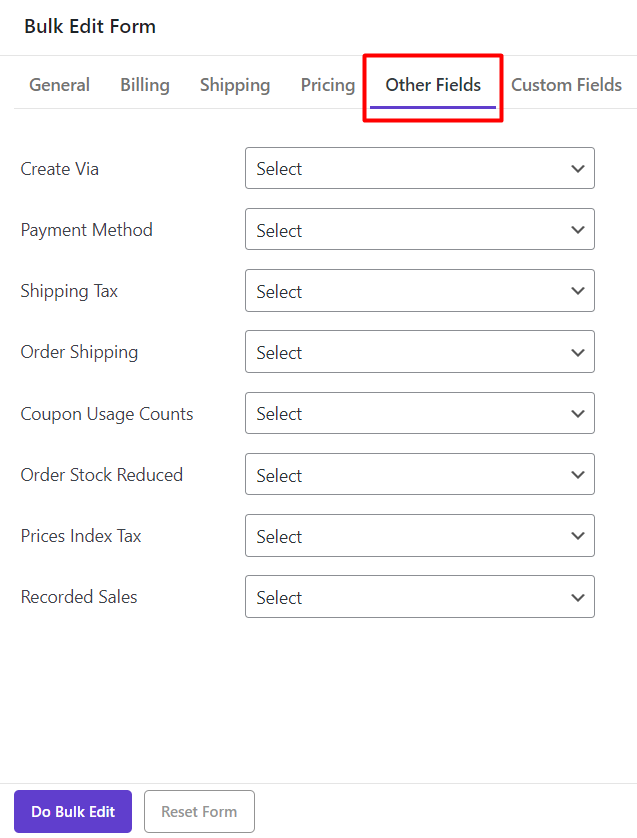Click the Coupon Usage Counts label

(x=107, y=414)
